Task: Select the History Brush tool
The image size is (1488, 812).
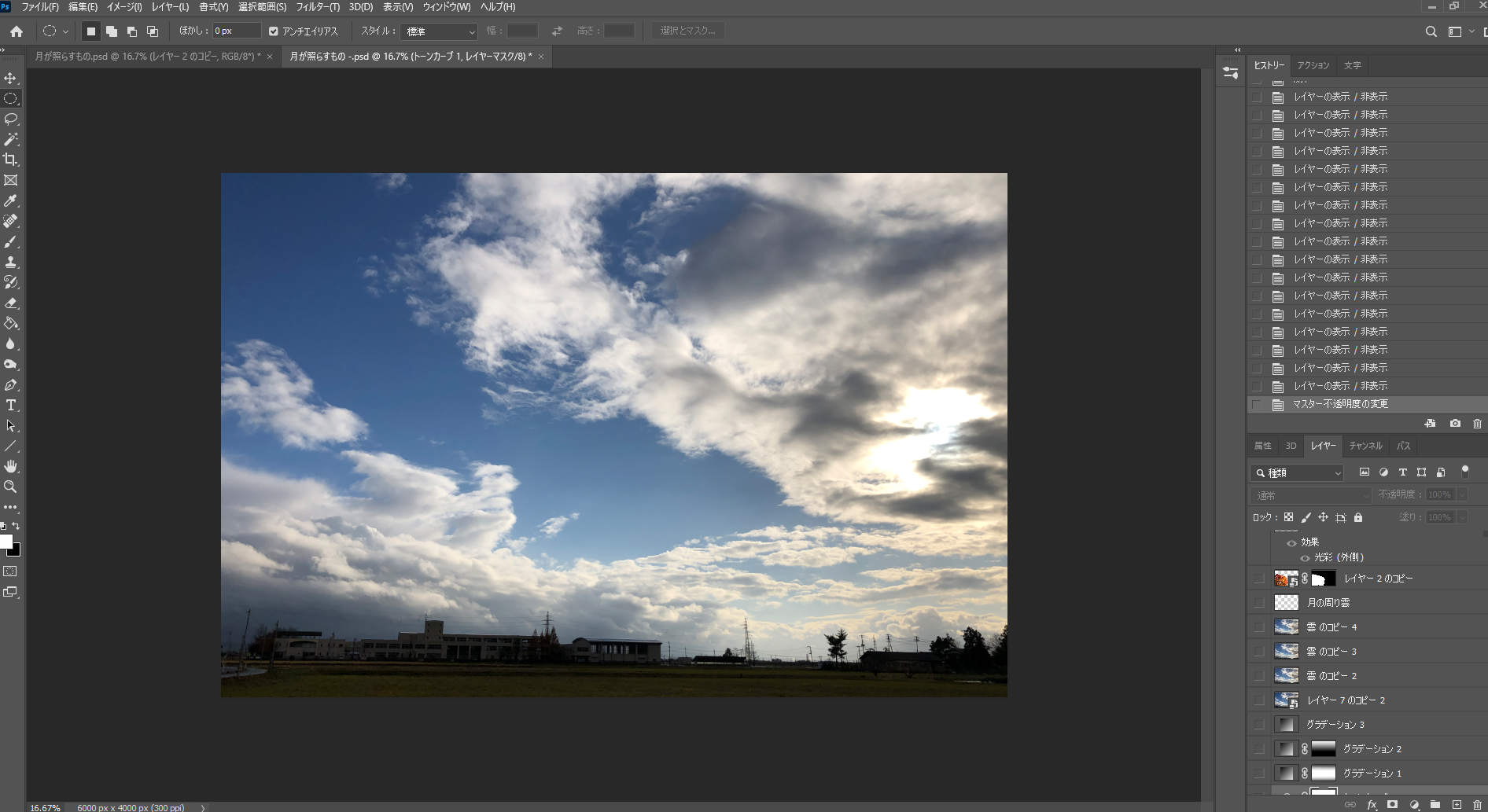Action: coord(11,282)
